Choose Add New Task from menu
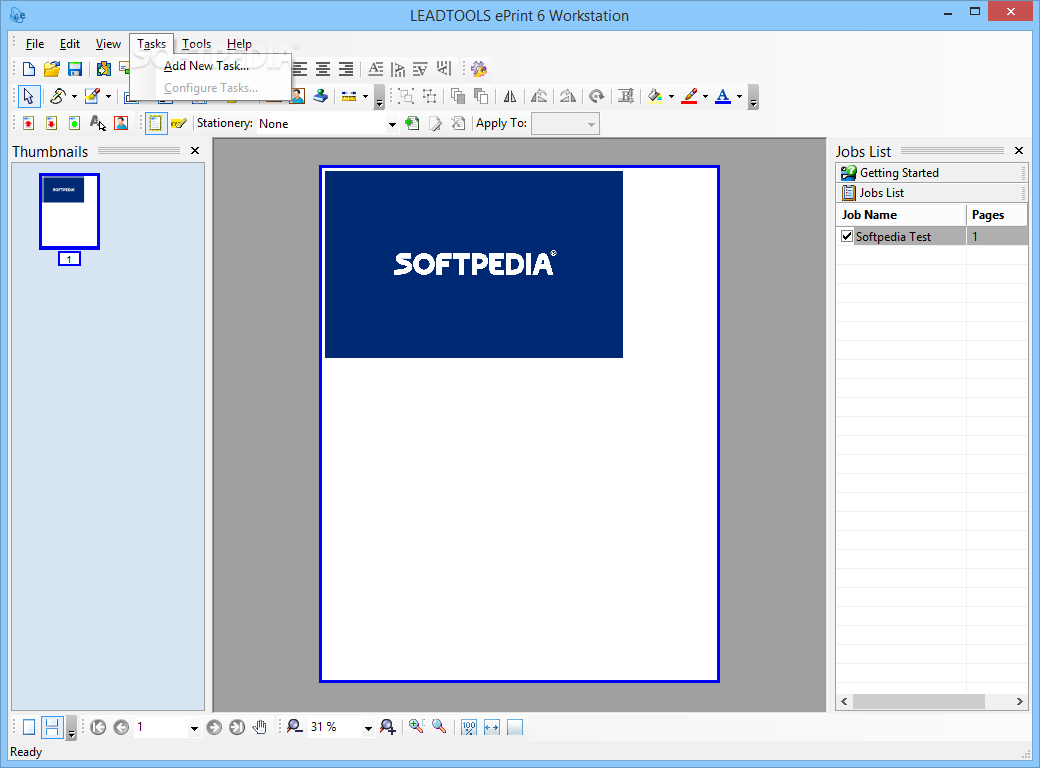 (x=206, y=66)
